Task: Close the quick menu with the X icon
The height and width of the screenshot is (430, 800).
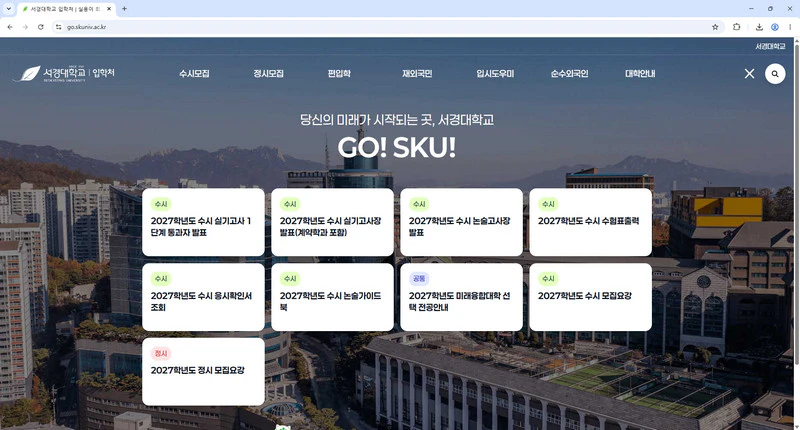Action: coord(749,74)
